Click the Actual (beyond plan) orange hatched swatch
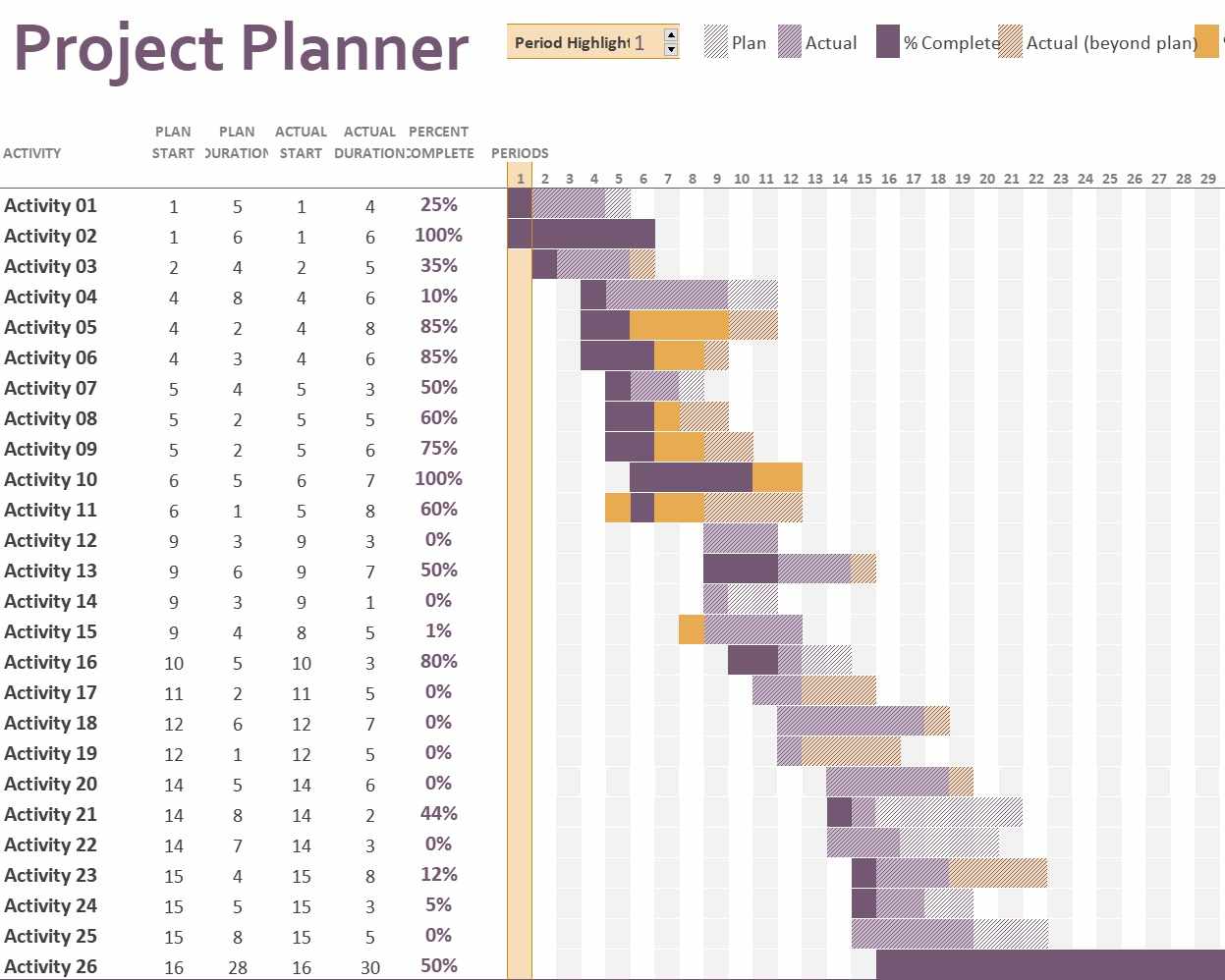 1010,42
